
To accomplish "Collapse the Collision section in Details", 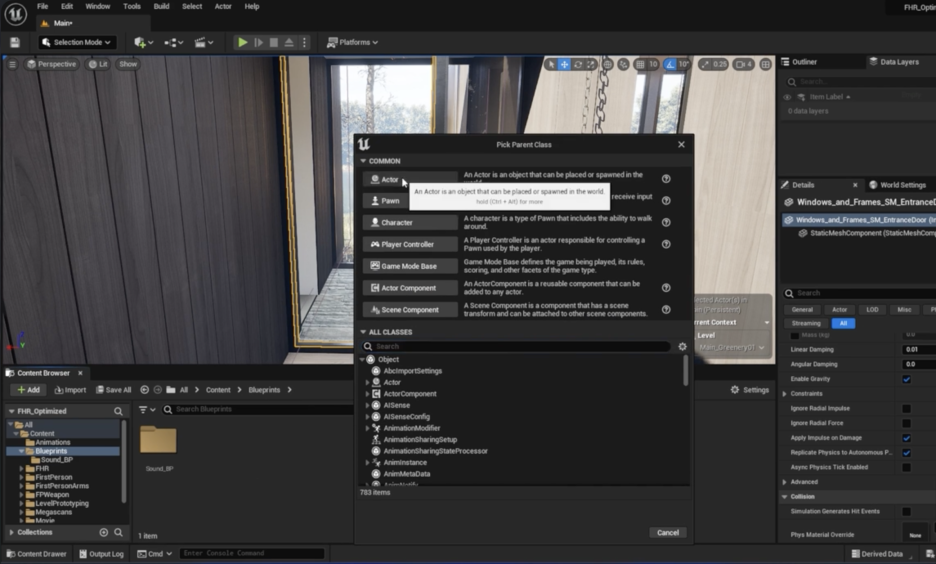I will tap(785, 497).
